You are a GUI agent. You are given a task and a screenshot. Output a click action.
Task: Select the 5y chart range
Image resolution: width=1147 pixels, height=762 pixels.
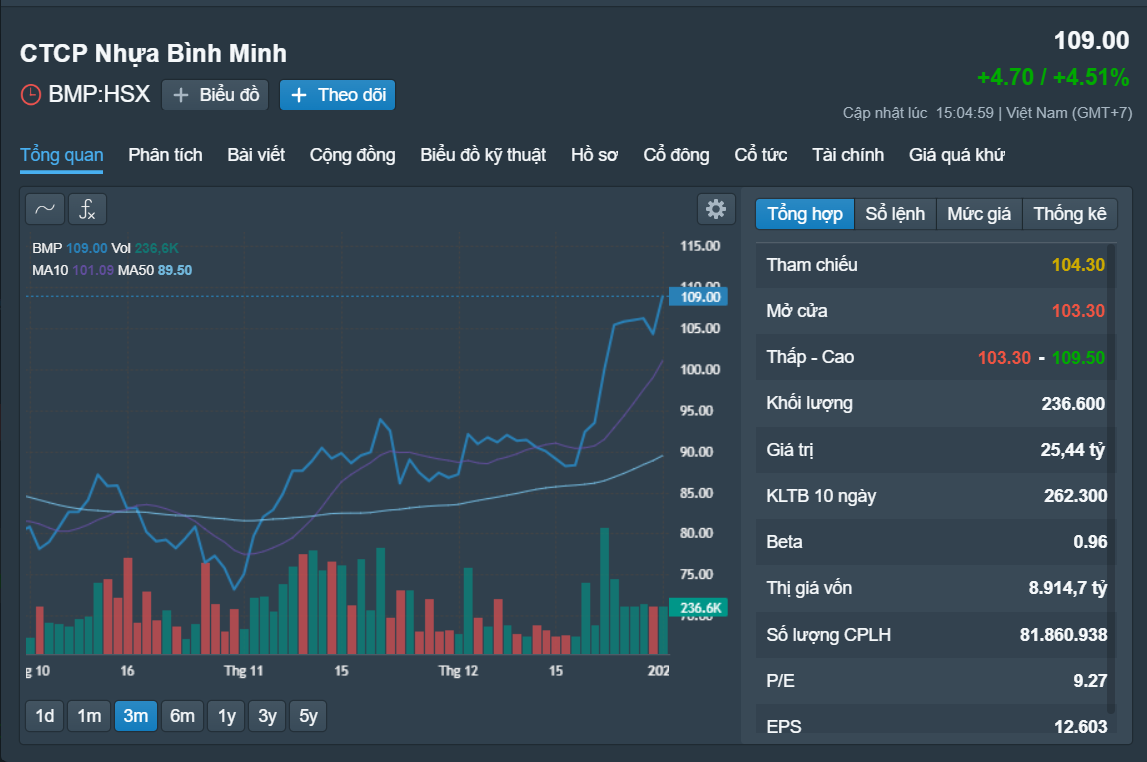click(x=308, y=716)
